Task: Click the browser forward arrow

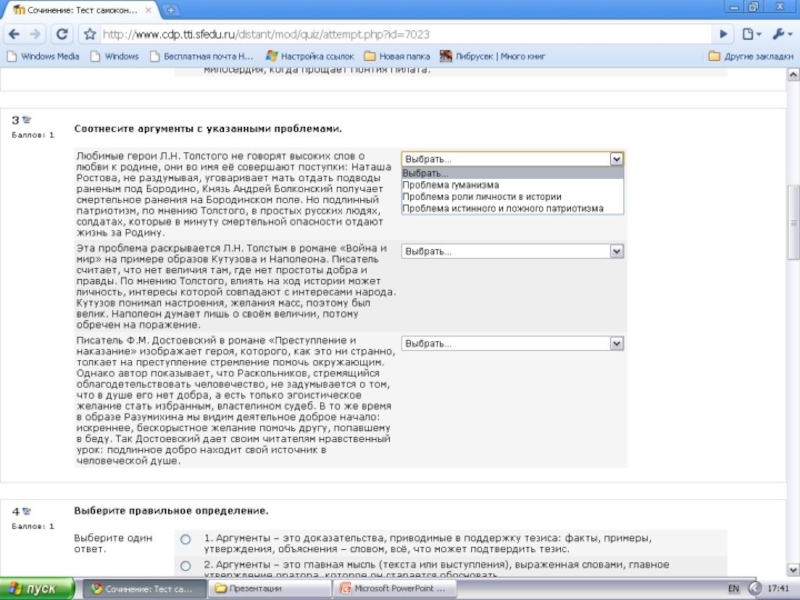Action: click(x=37, y=34)
